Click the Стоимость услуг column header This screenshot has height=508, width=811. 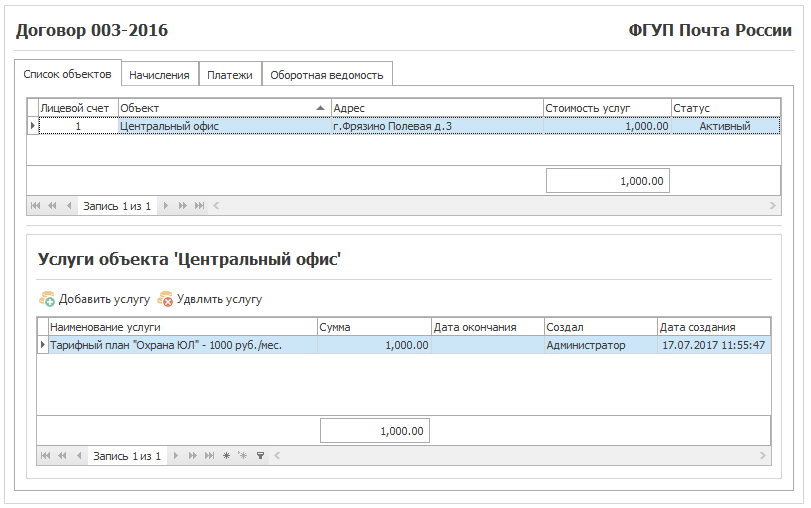(x=607, y=108)
